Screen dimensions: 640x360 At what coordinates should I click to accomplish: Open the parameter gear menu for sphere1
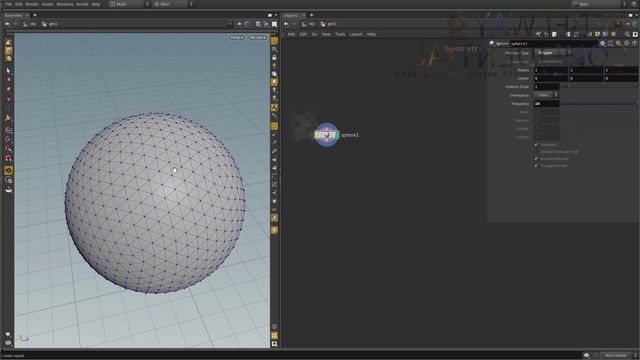602,43
